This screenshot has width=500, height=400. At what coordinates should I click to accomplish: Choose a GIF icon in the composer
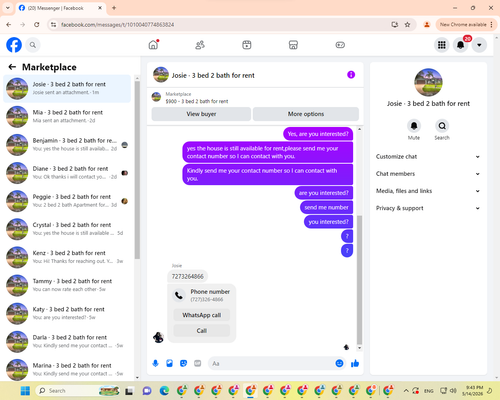198,363
